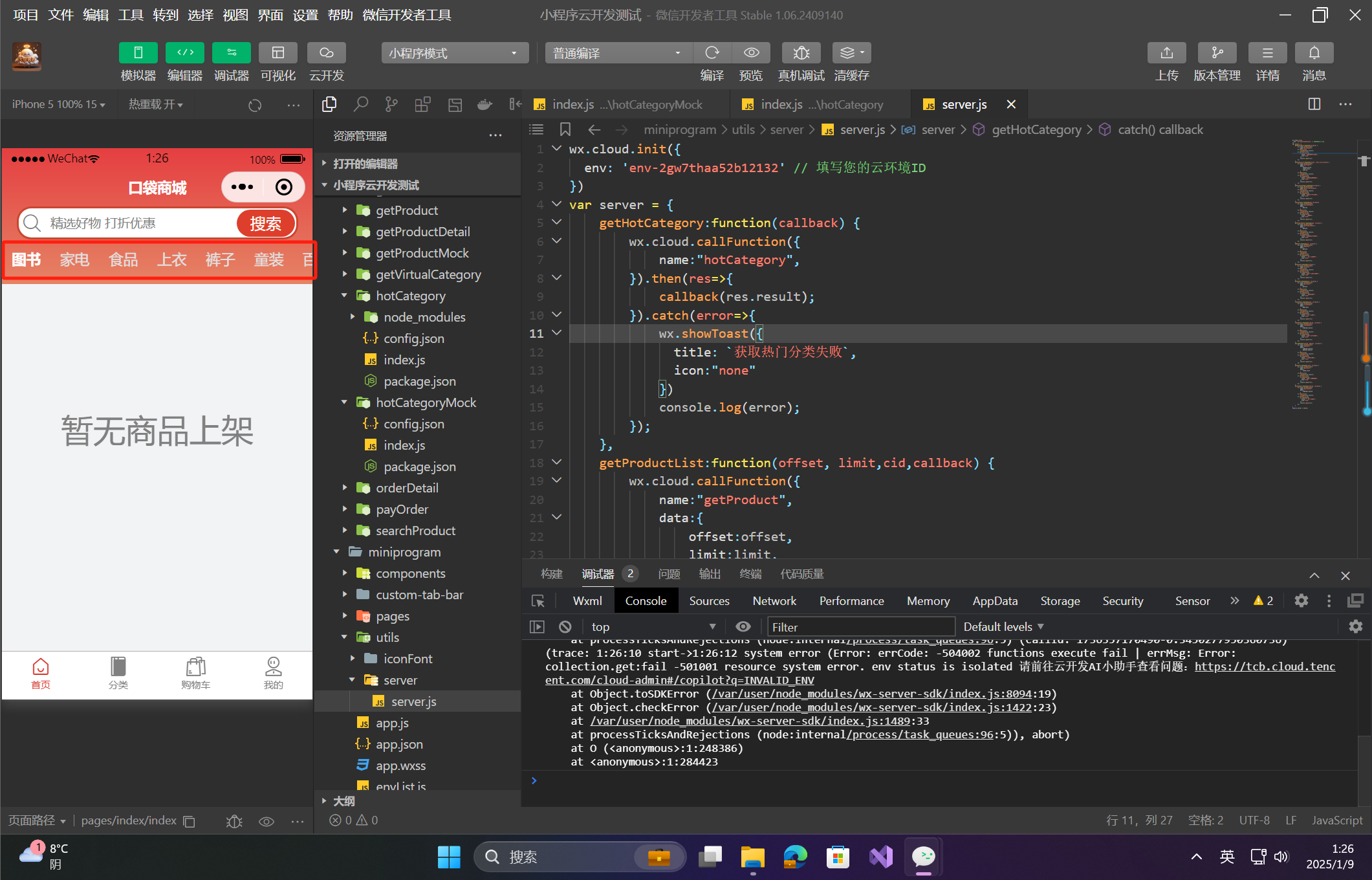
Task: Open the split editor icon
Action: click(x=1314, y=104)
